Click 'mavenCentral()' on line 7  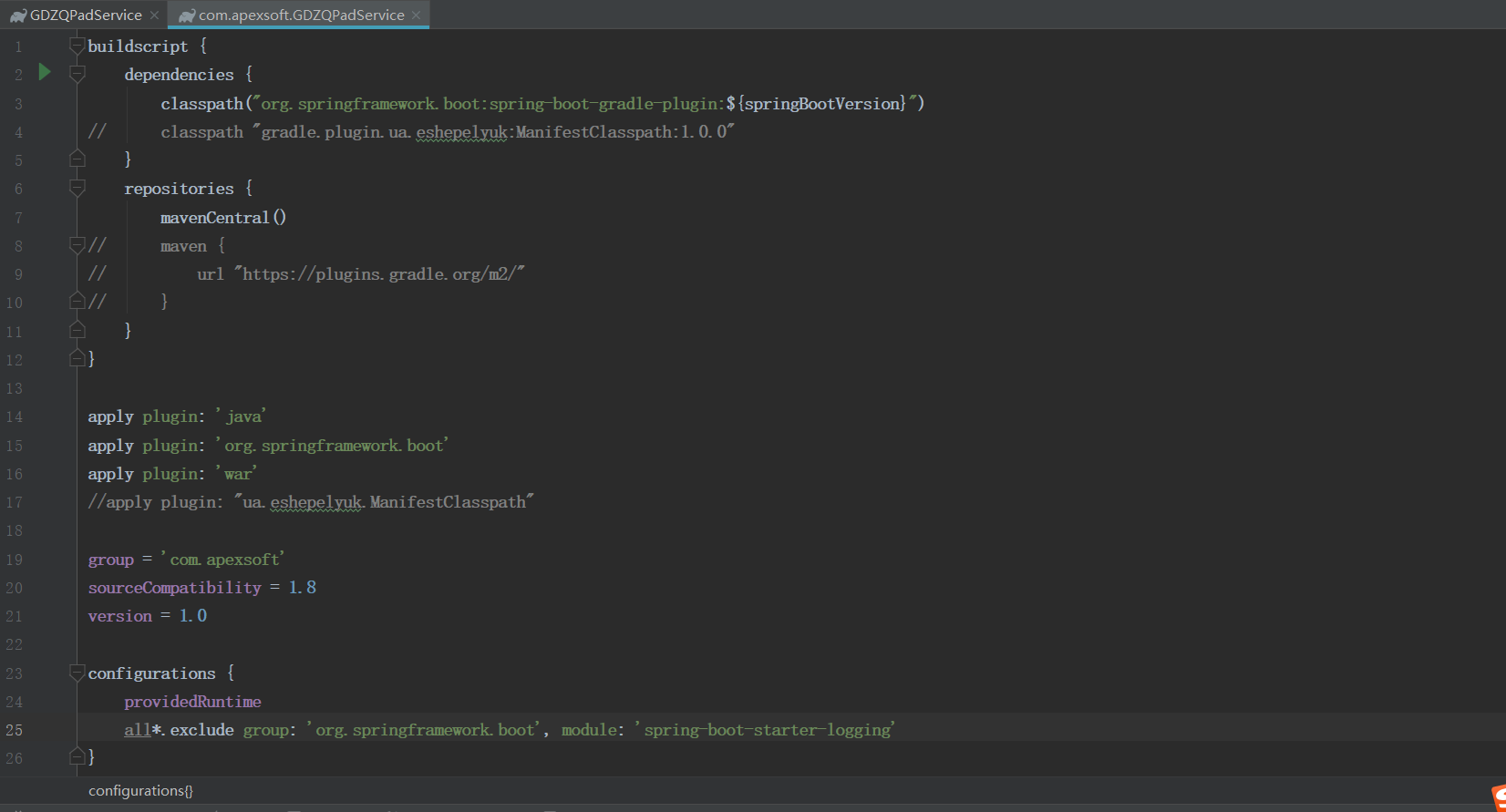(223, 218)
